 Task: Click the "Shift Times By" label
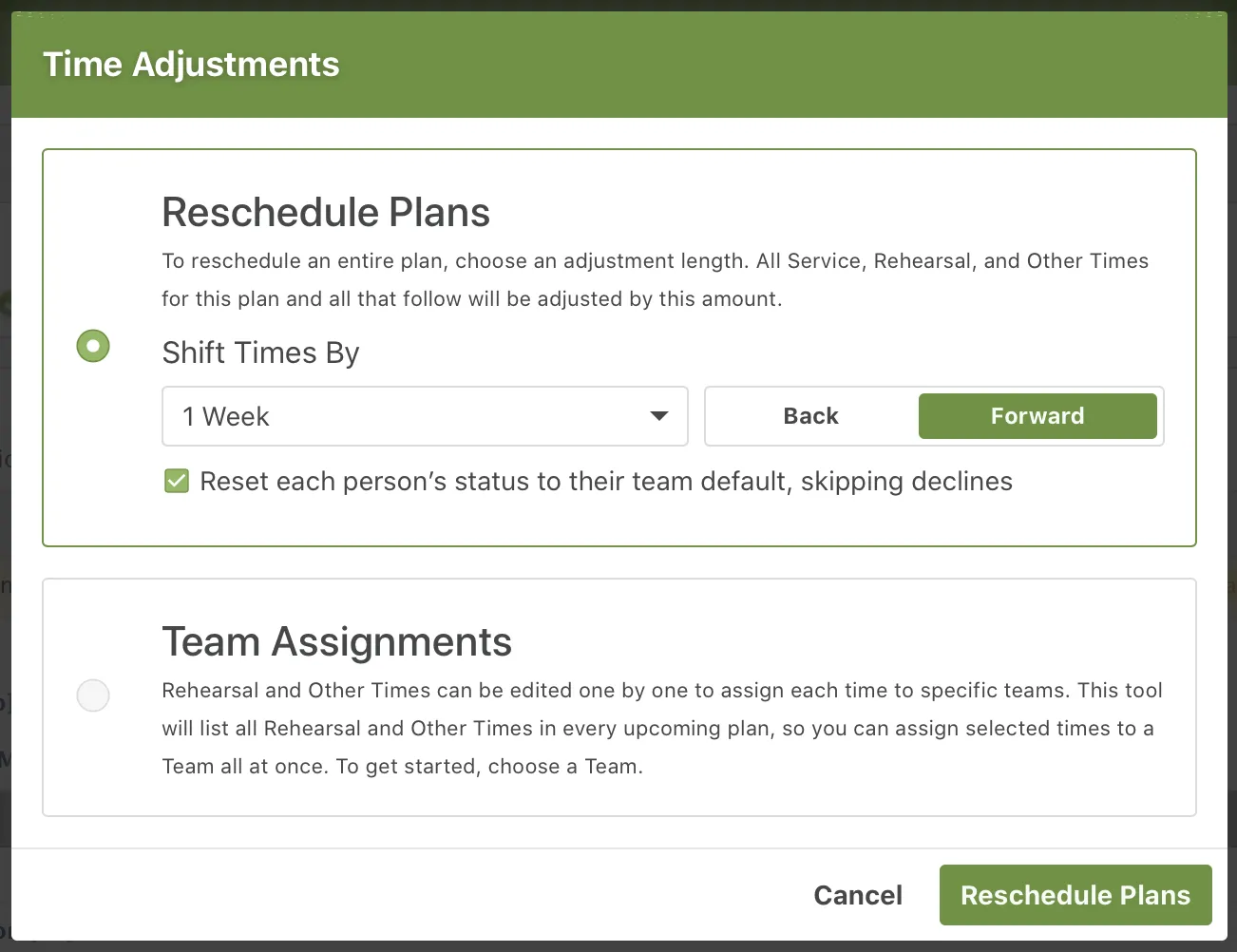pyautogui.click(x=260, y=352)
